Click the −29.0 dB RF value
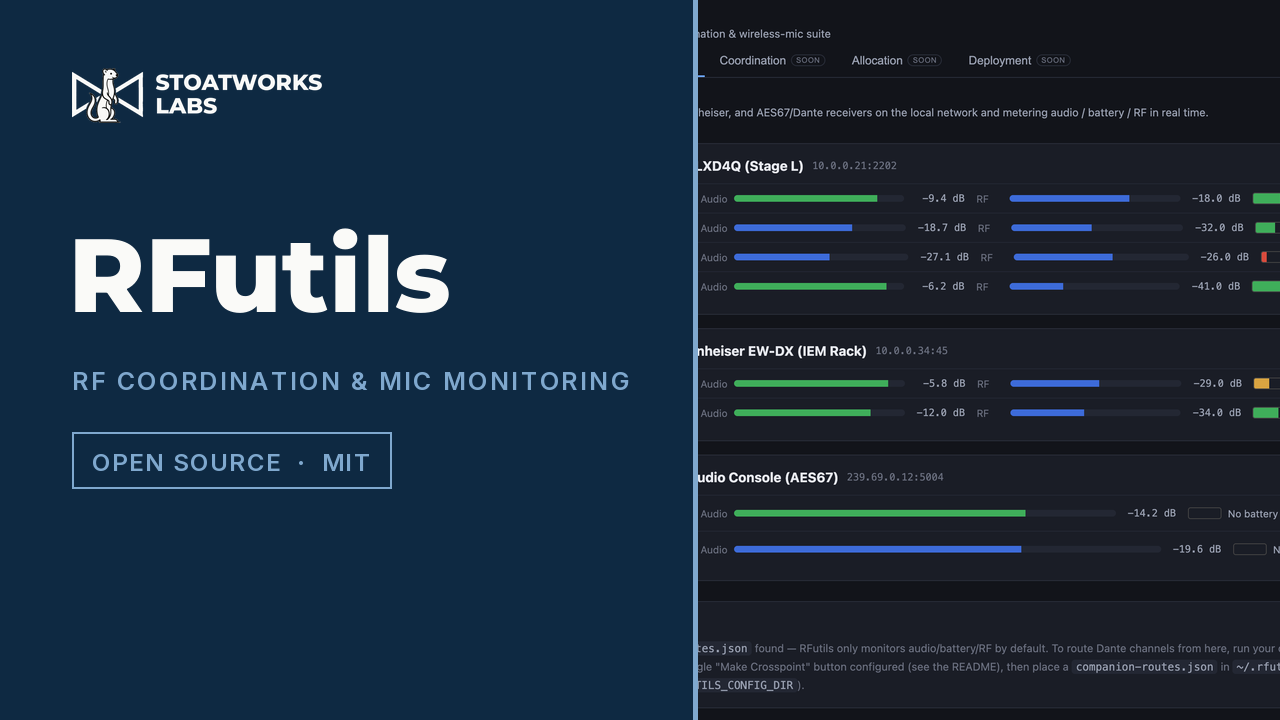The image size is (1280, 720). coord(1217,383)
